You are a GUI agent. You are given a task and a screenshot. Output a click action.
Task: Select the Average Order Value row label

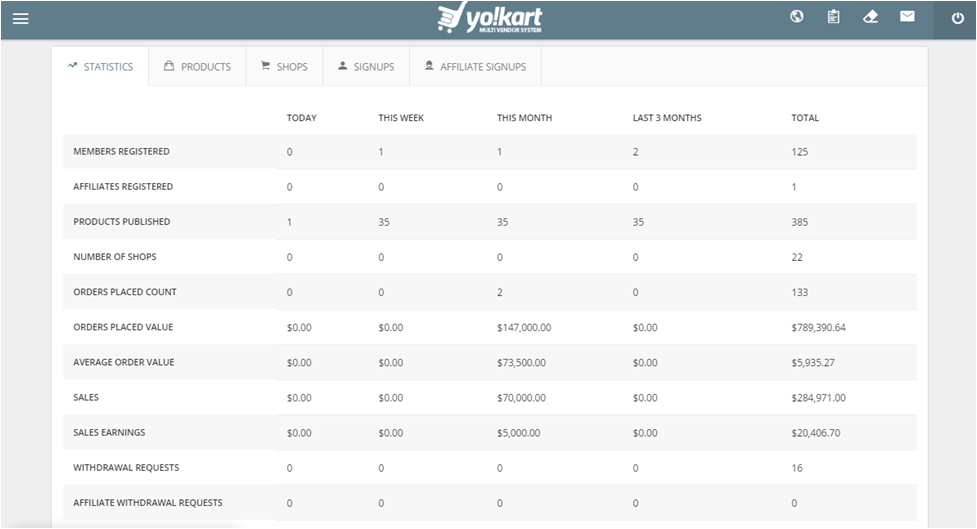tap(123, 362)
